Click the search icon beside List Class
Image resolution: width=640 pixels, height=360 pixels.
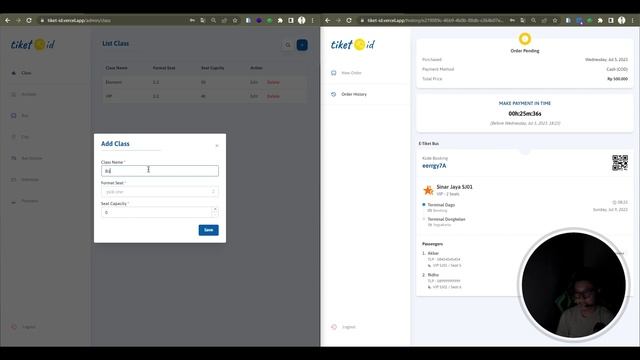288,45
